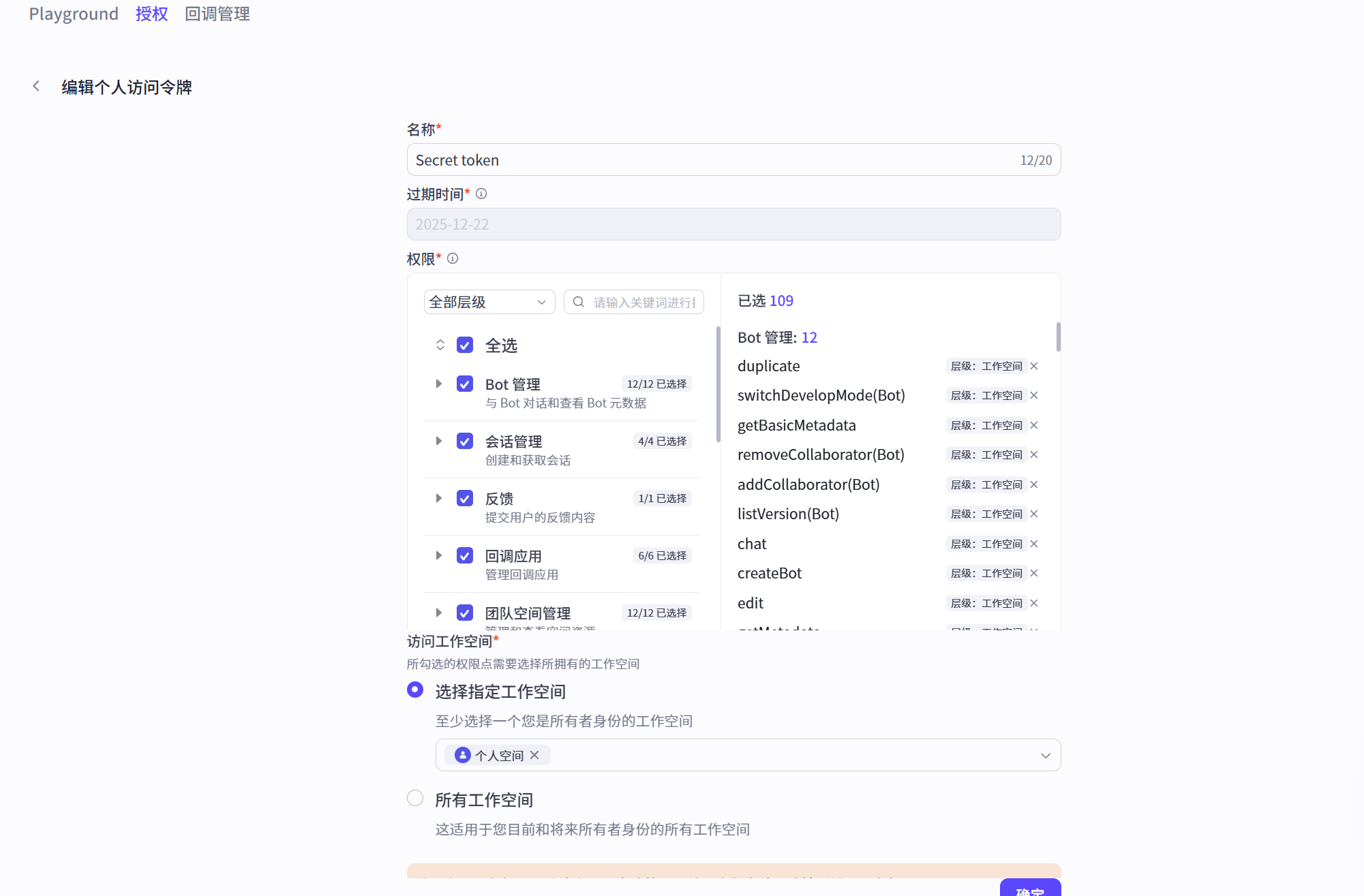Viewport: 1364px width, 896px height.
Task: Click the 确定 confirm button
Action: point(1030,887)
